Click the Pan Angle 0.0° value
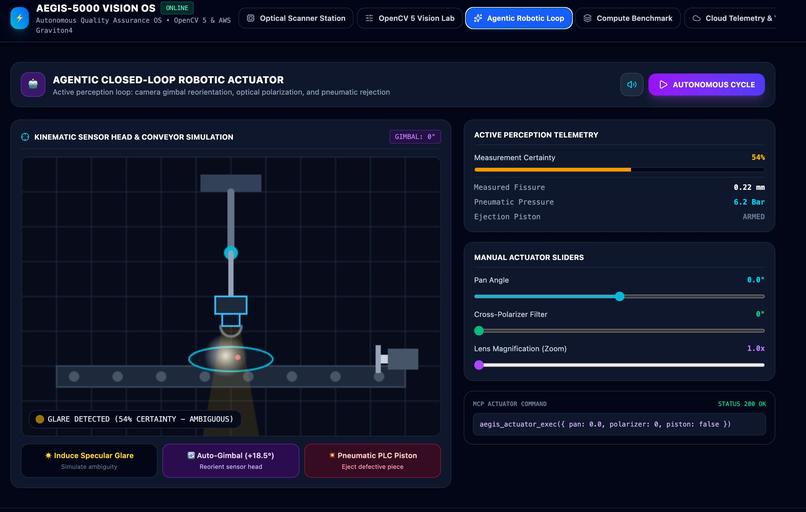The image size is (806, 512). (756, 280)
